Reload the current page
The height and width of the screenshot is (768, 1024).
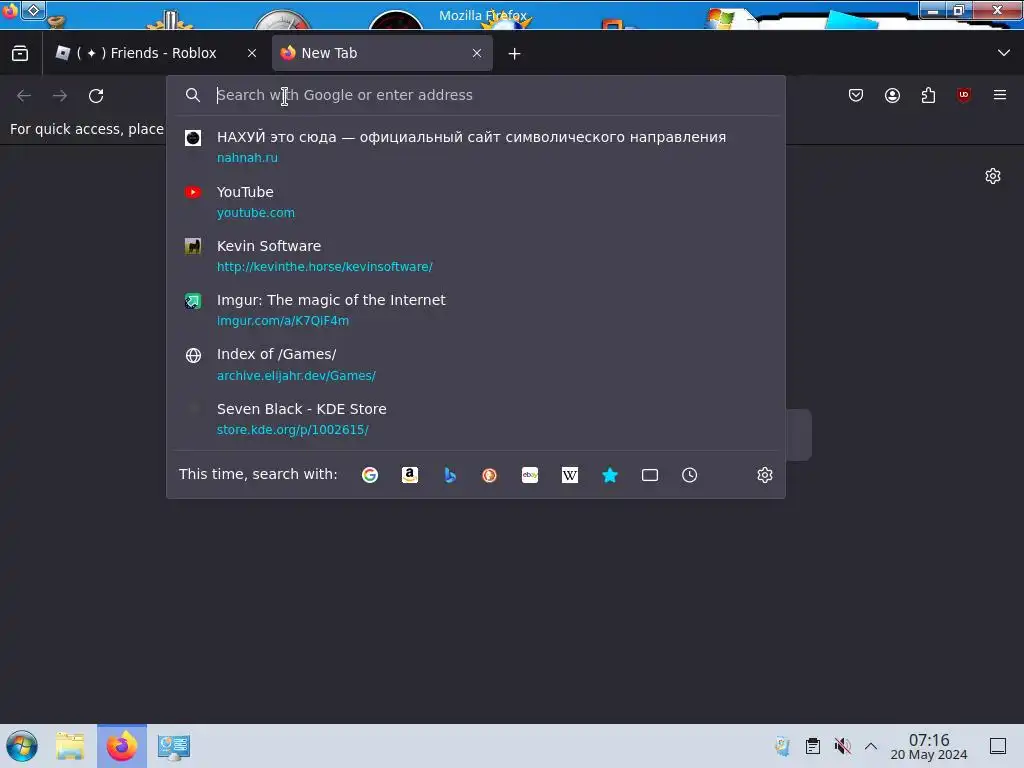pos(96,96)
